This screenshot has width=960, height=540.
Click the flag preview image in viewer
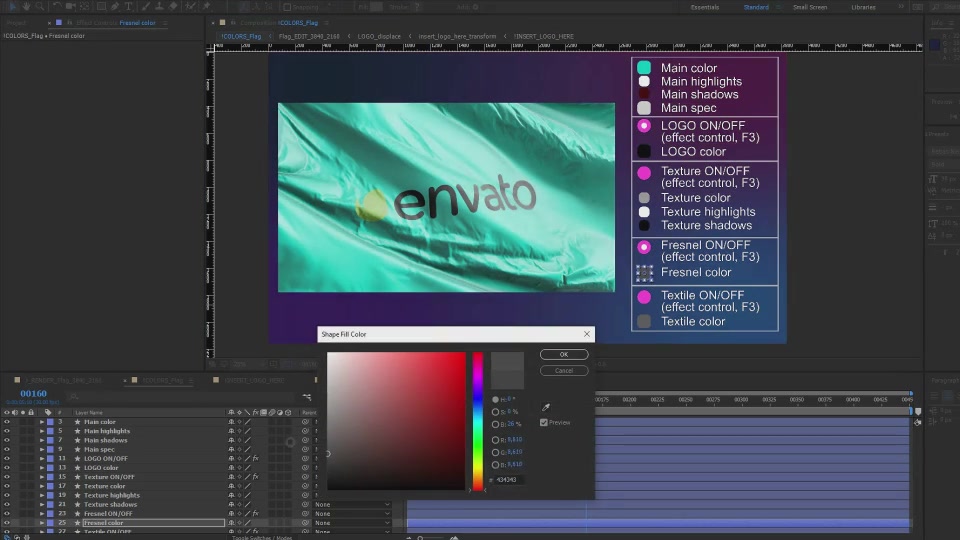click(446, 197)
